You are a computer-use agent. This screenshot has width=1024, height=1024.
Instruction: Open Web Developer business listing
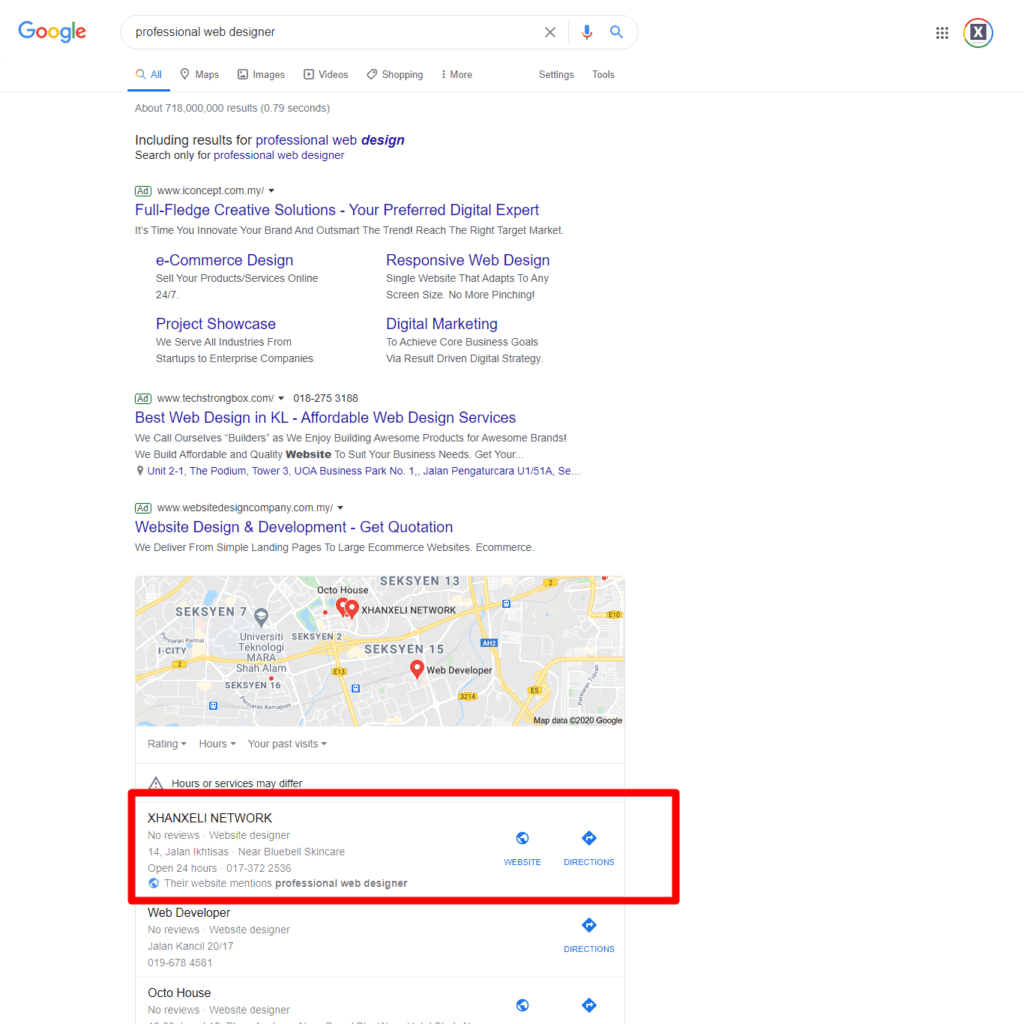tap(189, 913)
